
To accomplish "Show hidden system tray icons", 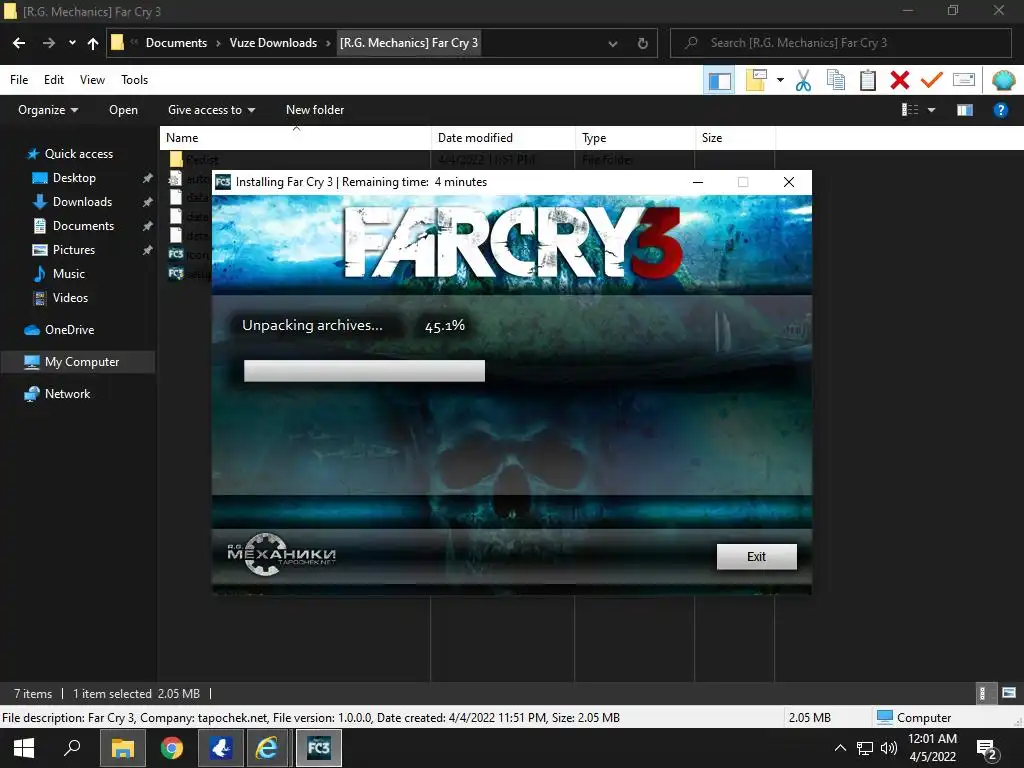I will (x=840, y=748).
